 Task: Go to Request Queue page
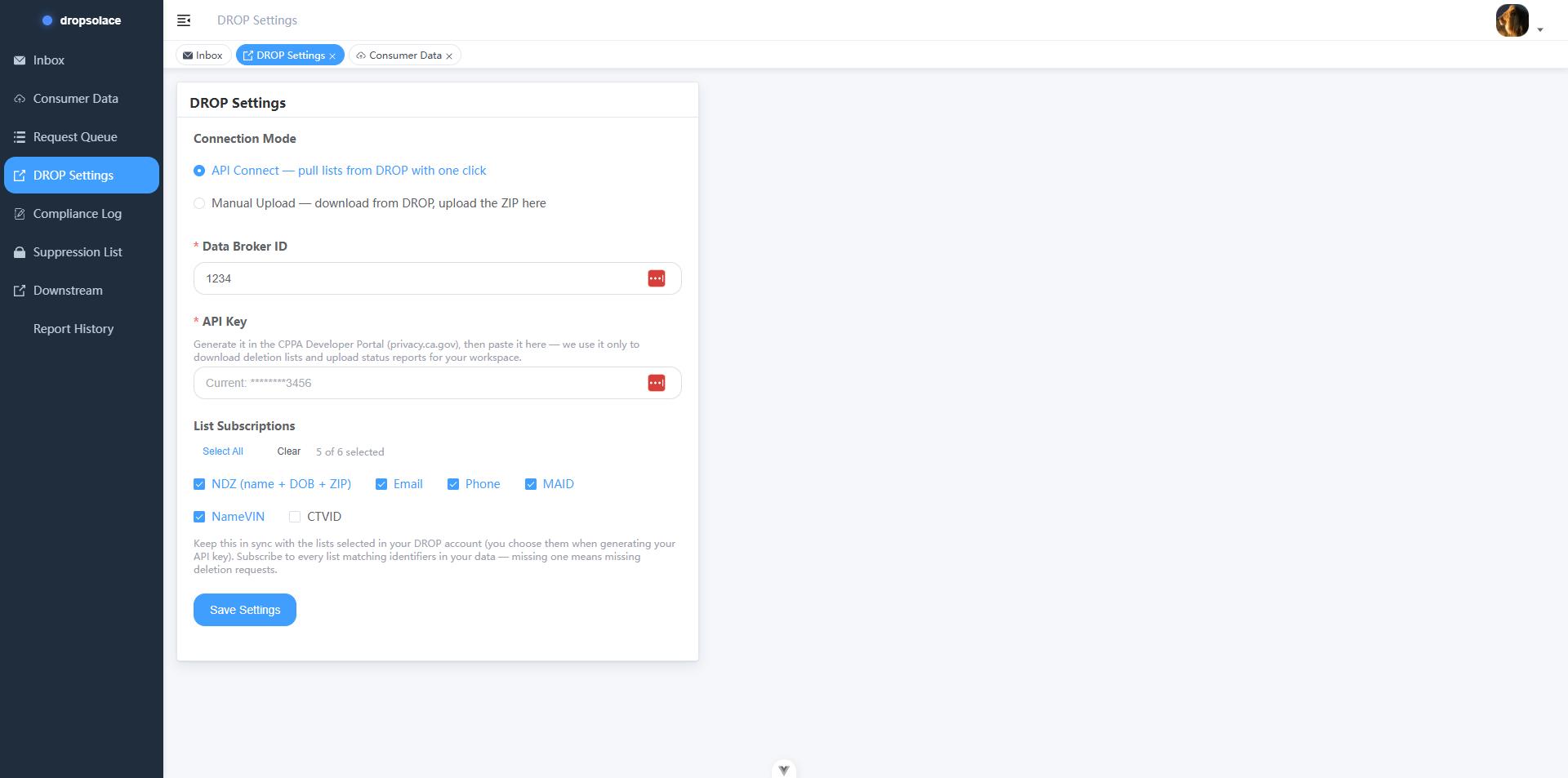[82, 137]
